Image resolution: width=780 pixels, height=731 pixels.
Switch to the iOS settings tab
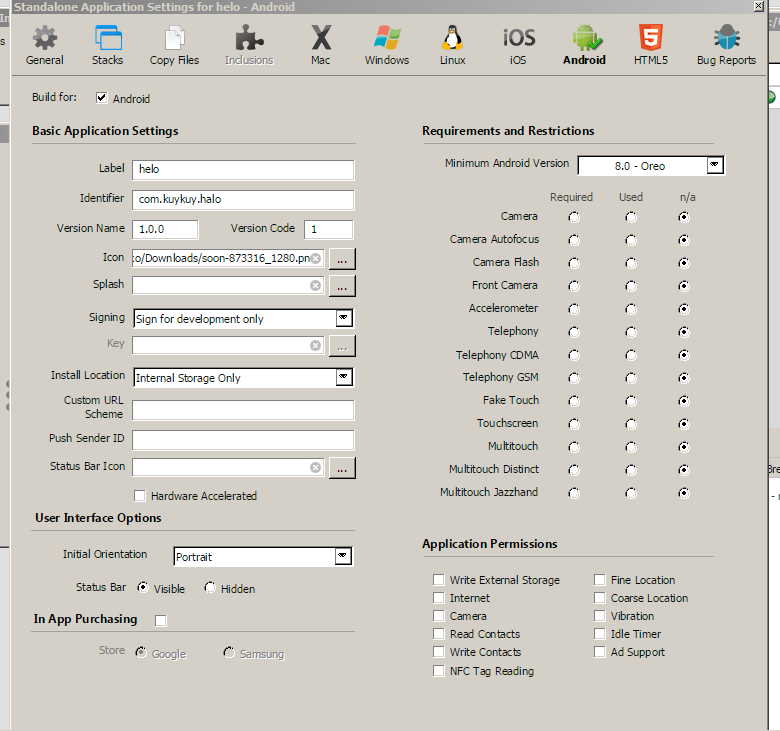click(518, 45)
